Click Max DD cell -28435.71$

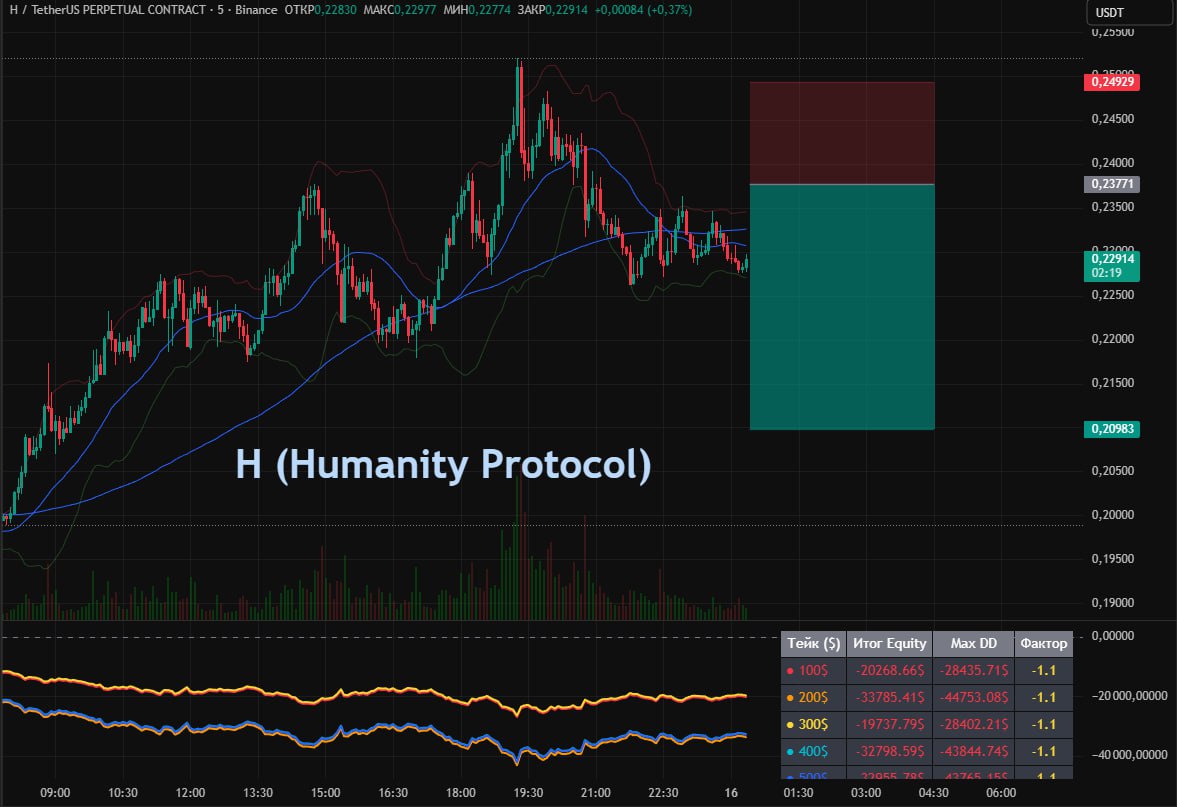point(974,670)
